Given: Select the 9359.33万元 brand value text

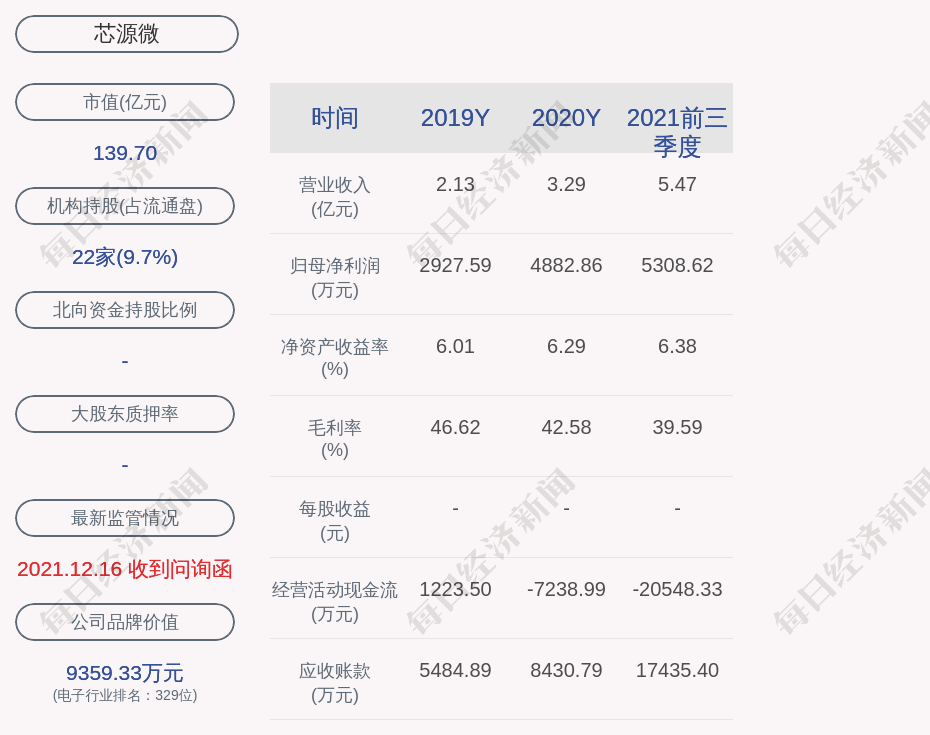Looking at the screenshot, I should click(x=125, y=673).
